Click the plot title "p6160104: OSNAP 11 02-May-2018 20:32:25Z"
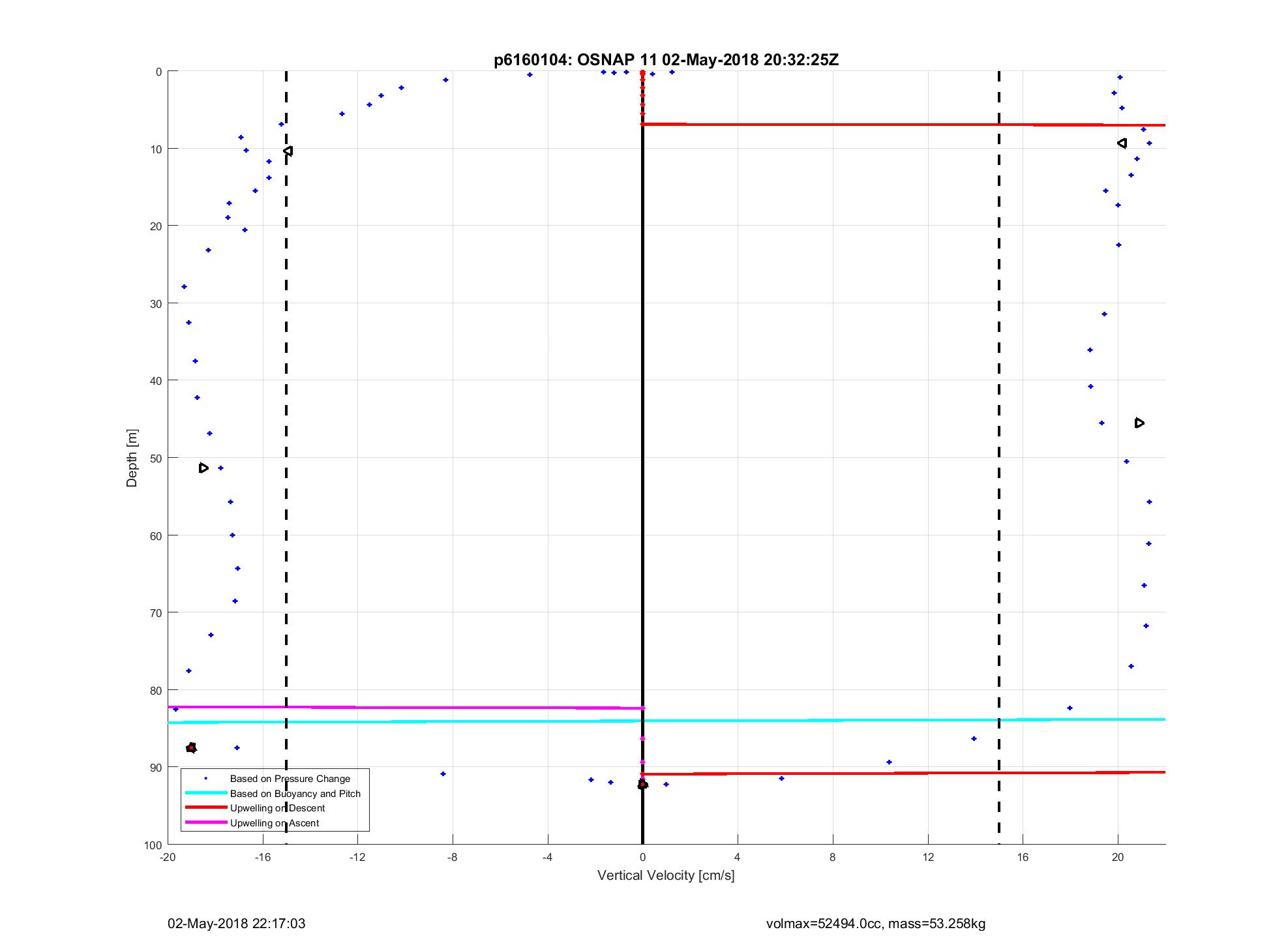The width and height of the screenshot is (1288, 949). tap(666, 60)
